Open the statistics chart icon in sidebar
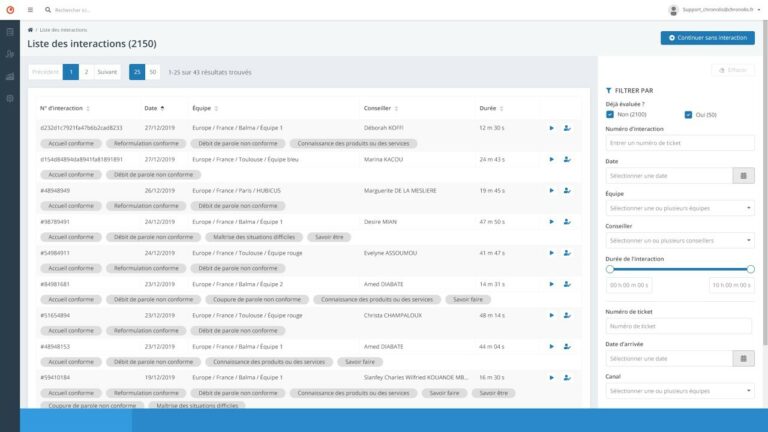 pos(10,76)
